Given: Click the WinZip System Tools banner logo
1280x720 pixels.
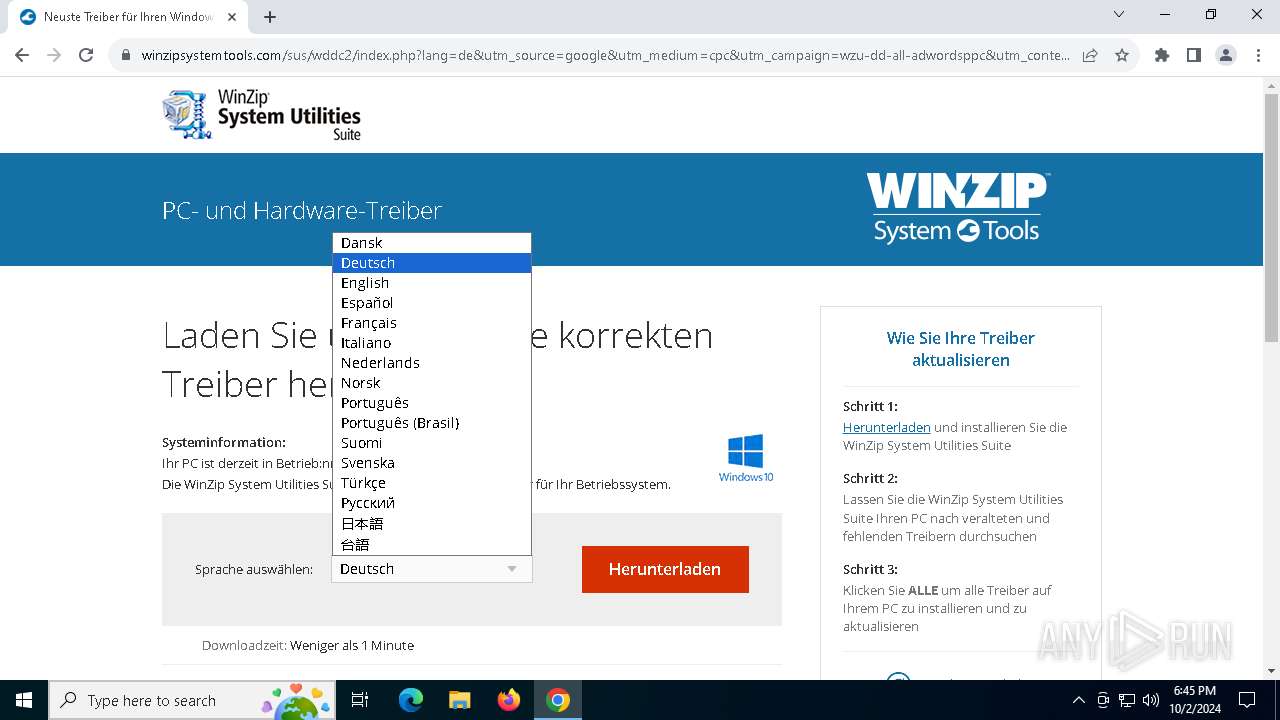Looking at the screenshot, I should pos(957,208).
